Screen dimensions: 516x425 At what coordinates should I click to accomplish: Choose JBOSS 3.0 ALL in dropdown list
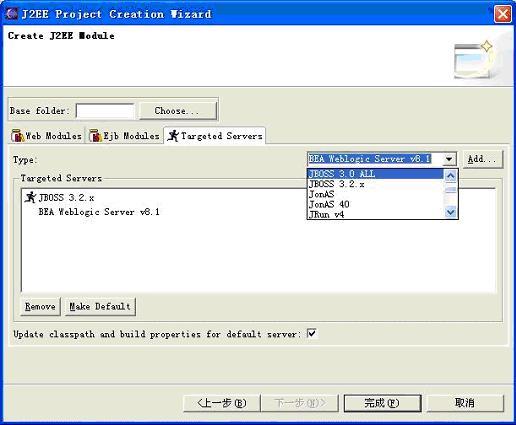coord(375,174)
